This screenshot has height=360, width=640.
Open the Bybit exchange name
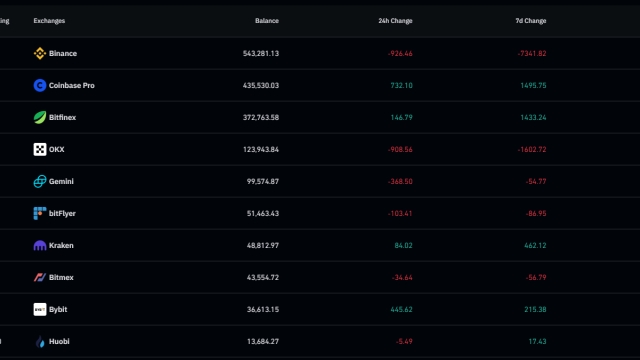coord(58,309)
